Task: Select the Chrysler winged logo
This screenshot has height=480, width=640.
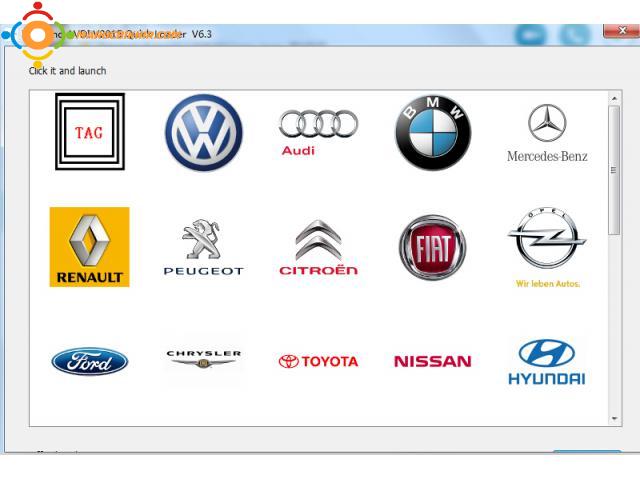Action: [203, 359]
